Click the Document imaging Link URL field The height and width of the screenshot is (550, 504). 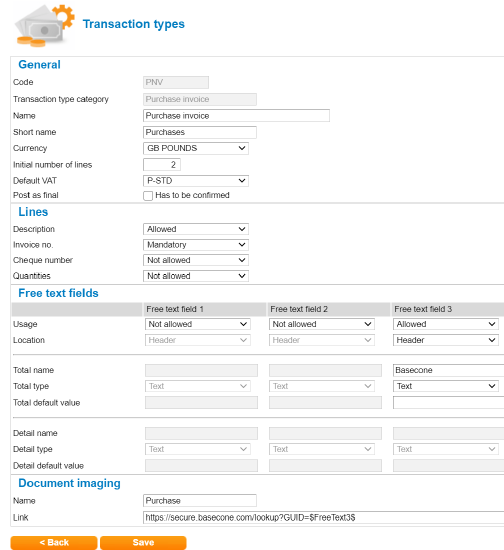point(323,518)
